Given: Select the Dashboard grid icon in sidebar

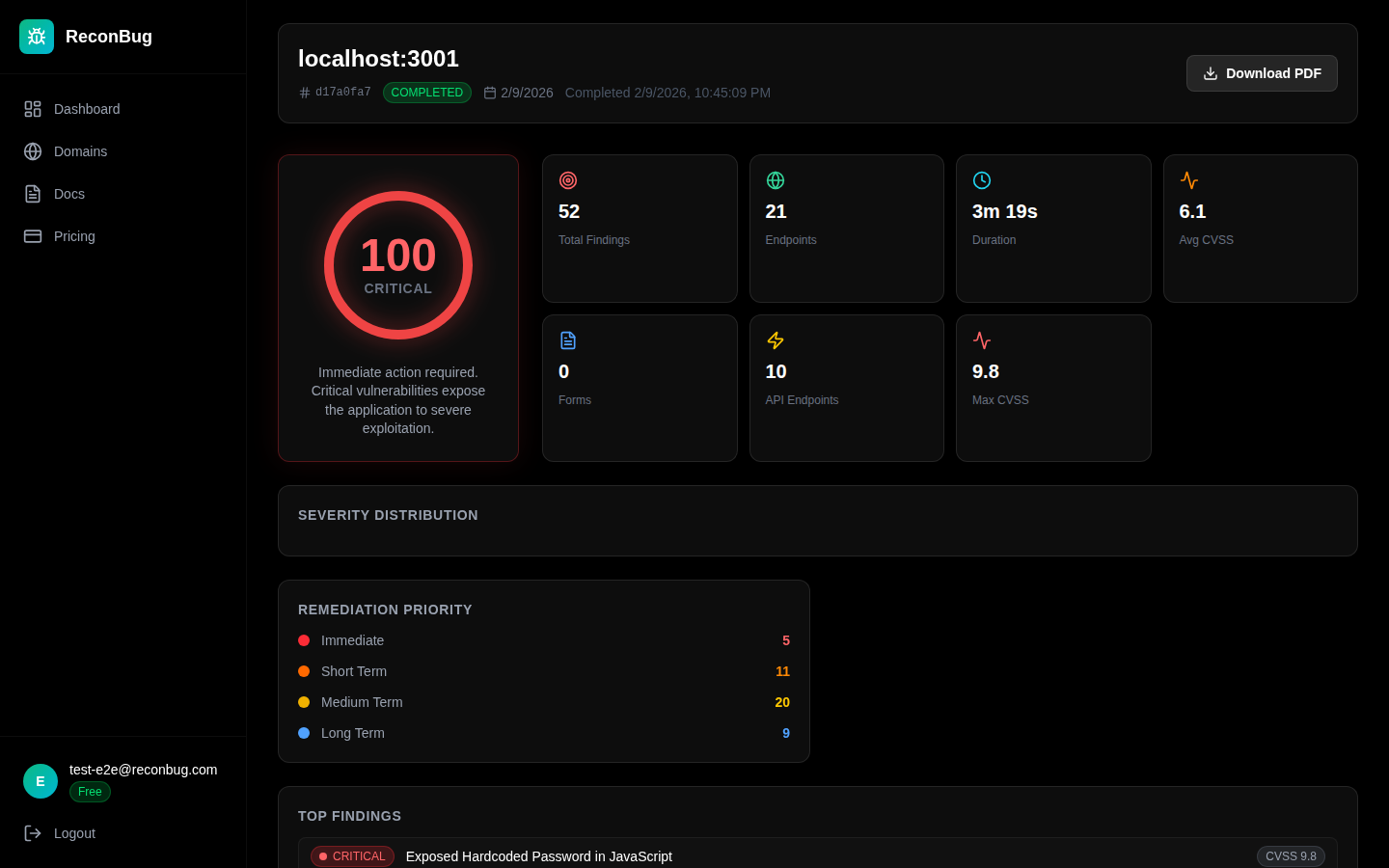Looking at the screenshot, I should [32, 109].
